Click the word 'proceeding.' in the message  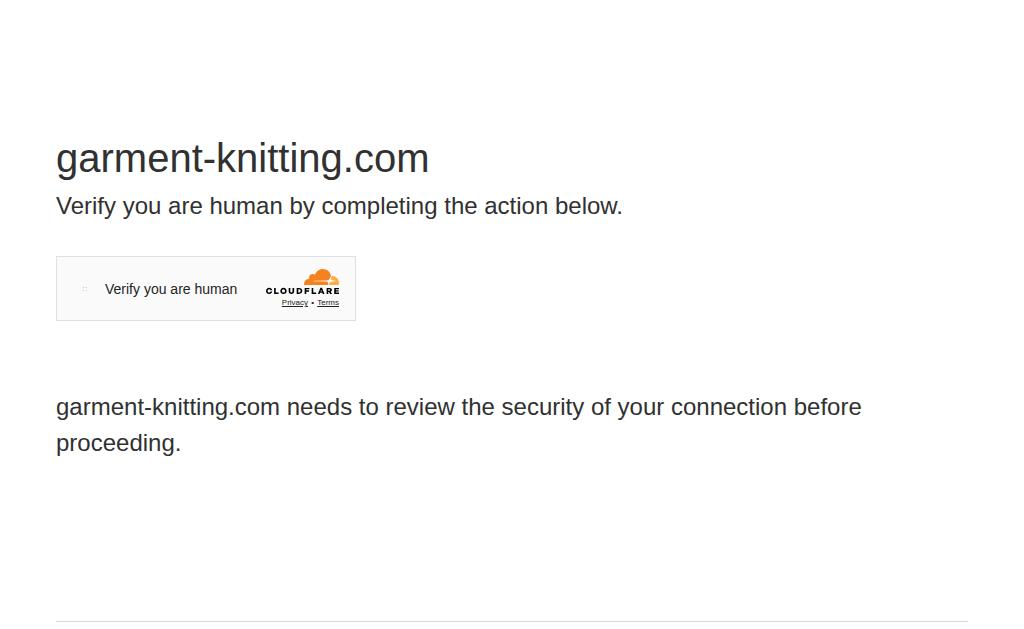(118, 444)
